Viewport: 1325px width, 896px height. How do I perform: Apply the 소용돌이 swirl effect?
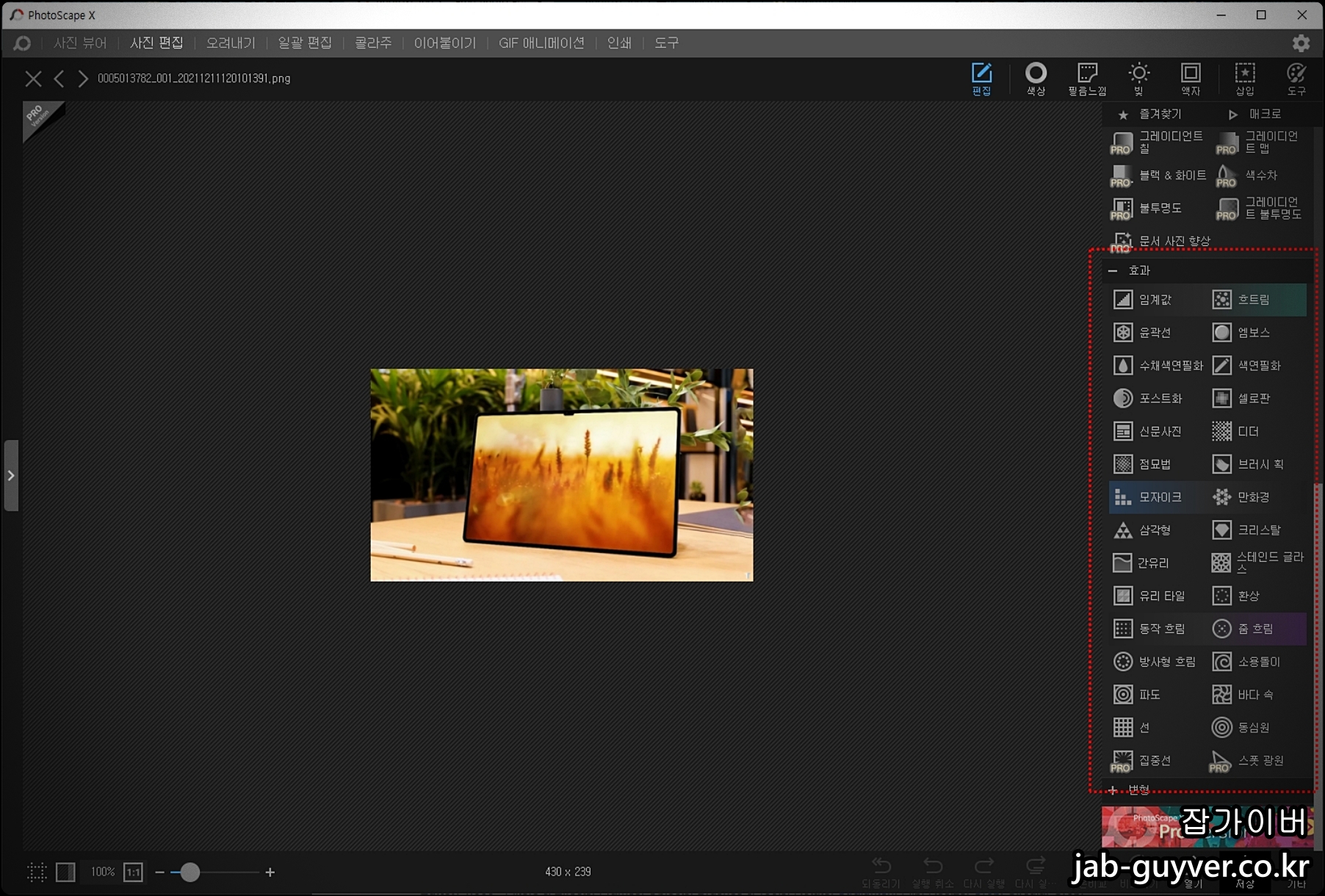[1257, 662]
